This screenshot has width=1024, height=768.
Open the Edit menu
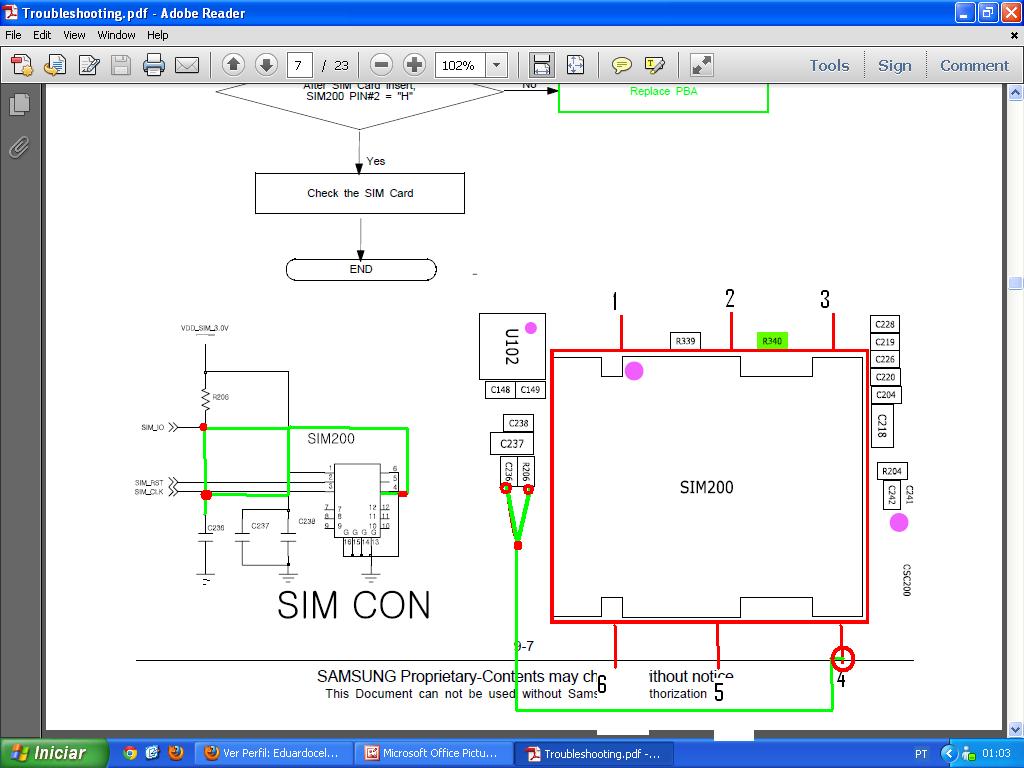[x=42, y=35]
